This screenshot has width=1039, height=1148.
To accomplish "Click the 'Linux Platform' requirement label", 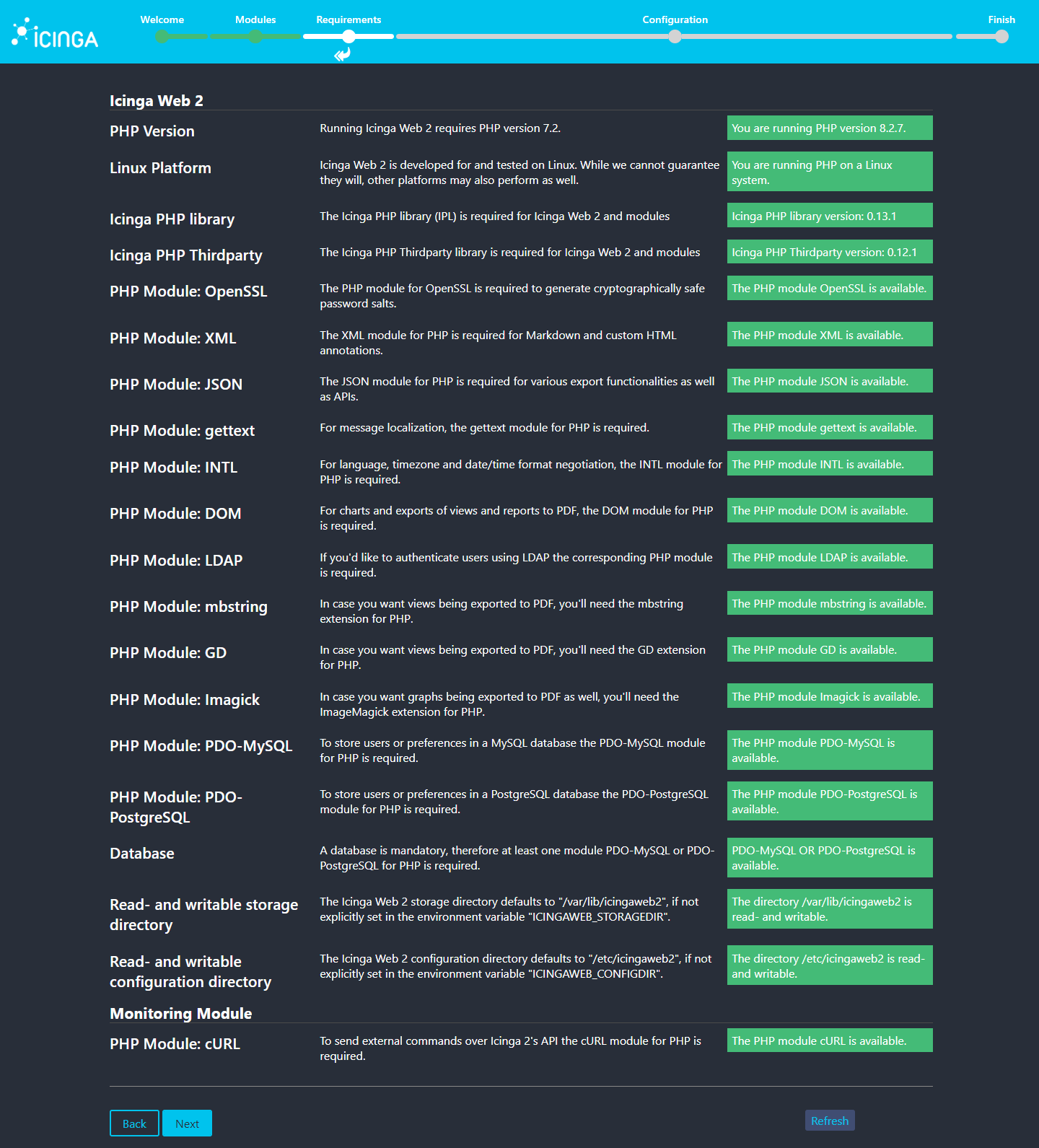I will (160, 168).
